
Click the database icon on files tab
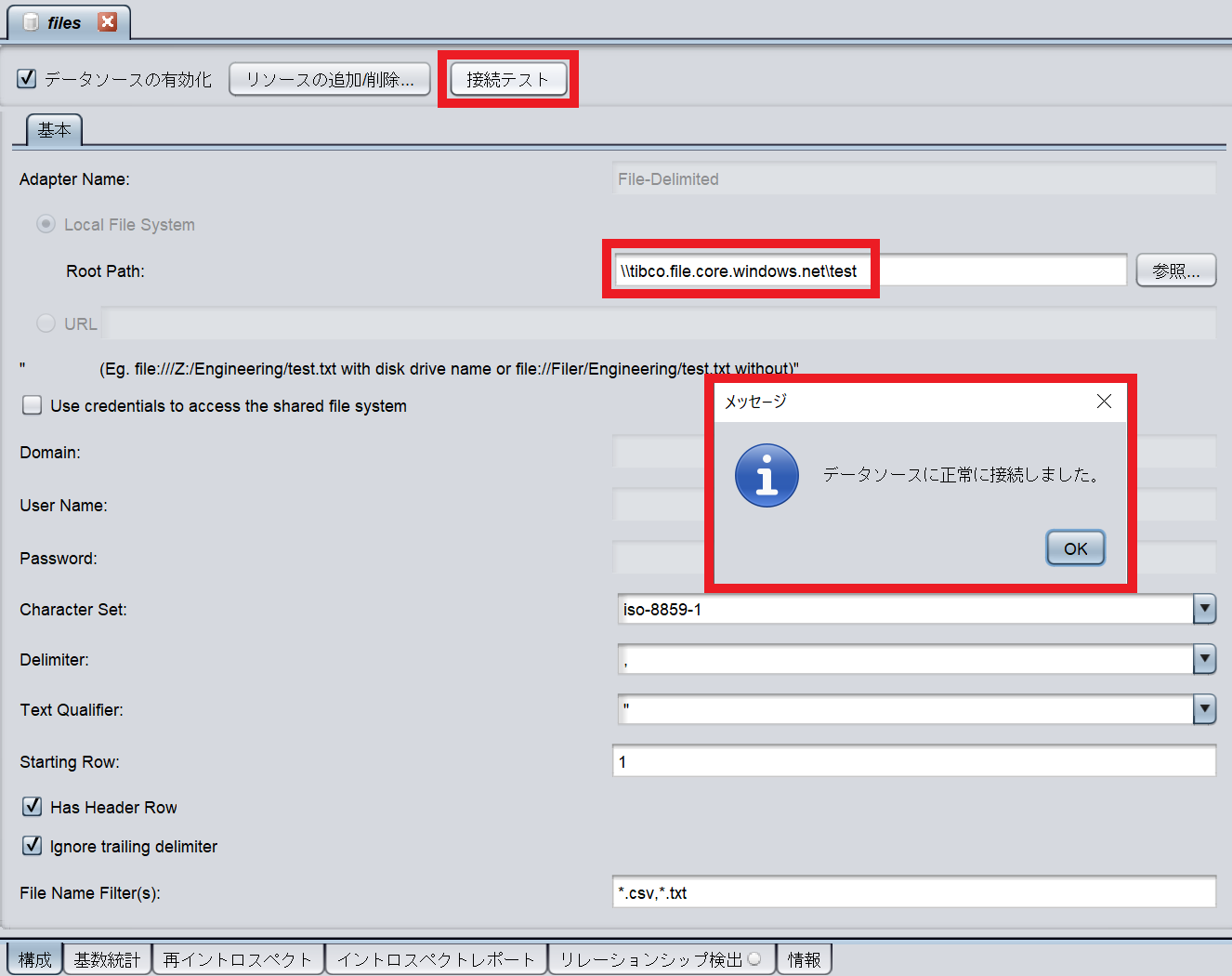31,22
